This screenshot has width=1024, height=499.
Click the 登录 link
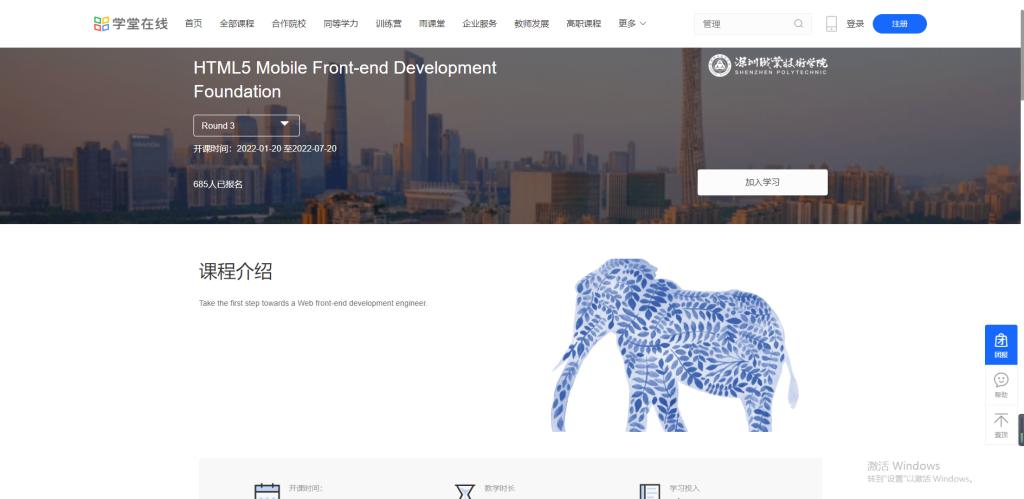click(855, 24)
